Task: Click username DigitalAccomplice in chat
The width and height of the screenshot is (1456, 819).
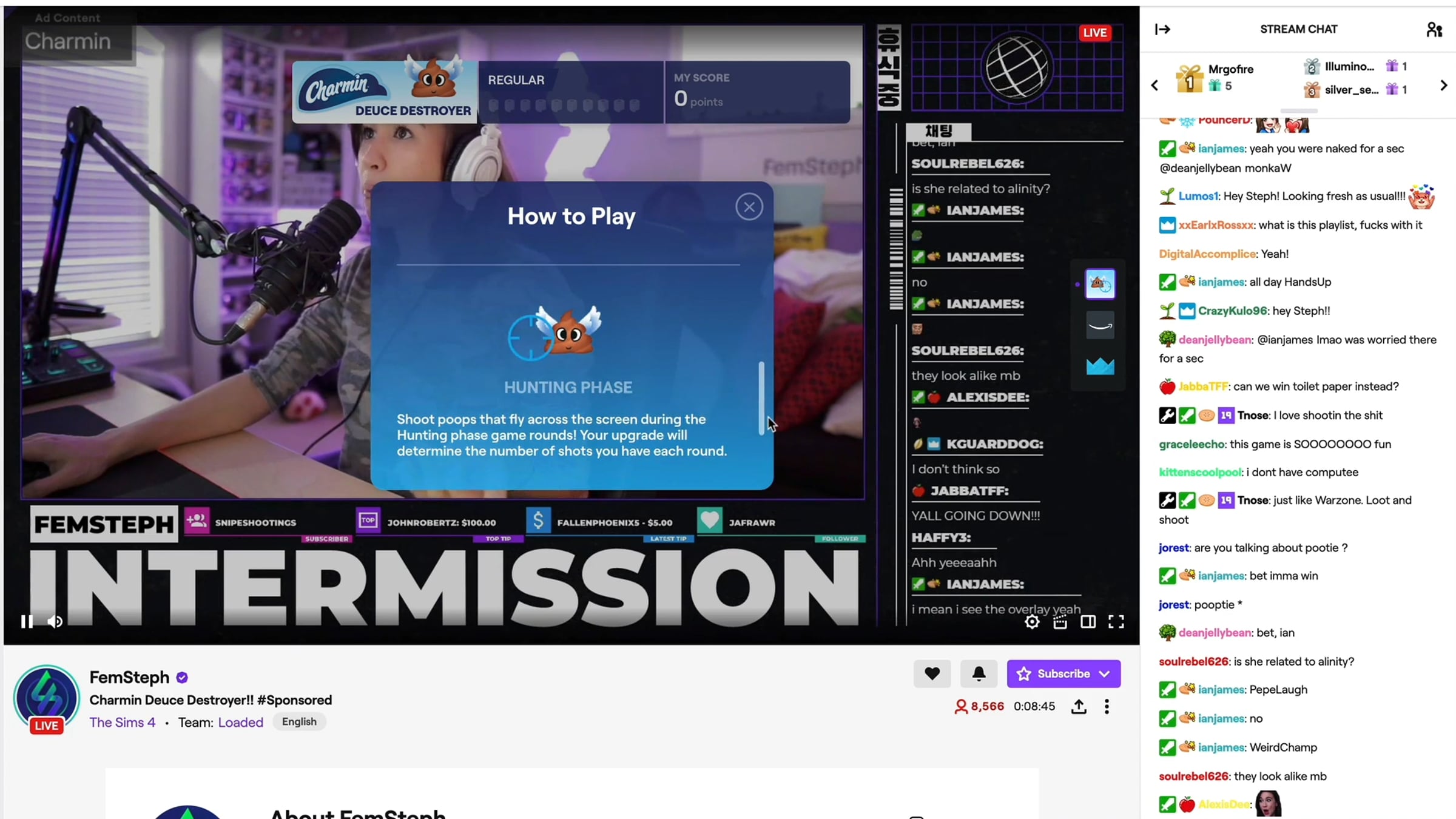Action: point(1207,254)
